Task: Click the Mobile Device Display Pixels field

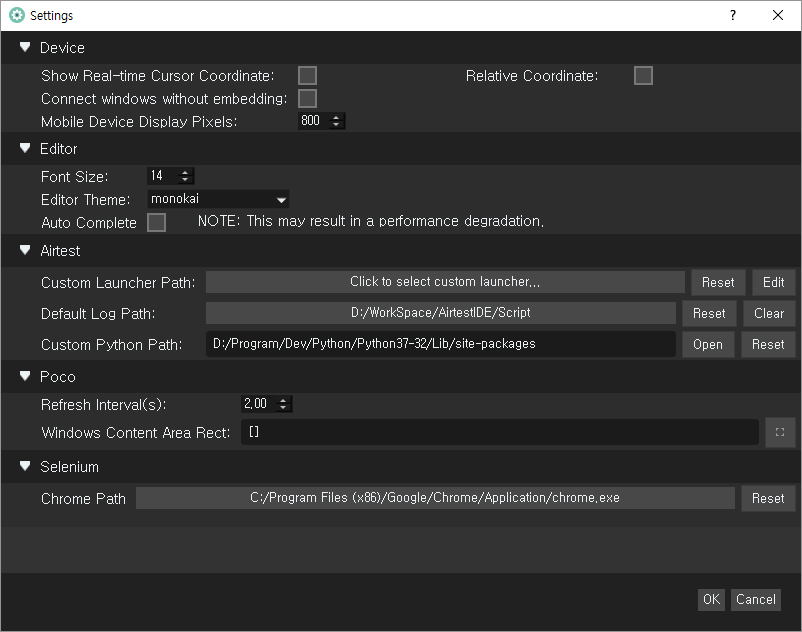Action: click(x=314, y=121)
